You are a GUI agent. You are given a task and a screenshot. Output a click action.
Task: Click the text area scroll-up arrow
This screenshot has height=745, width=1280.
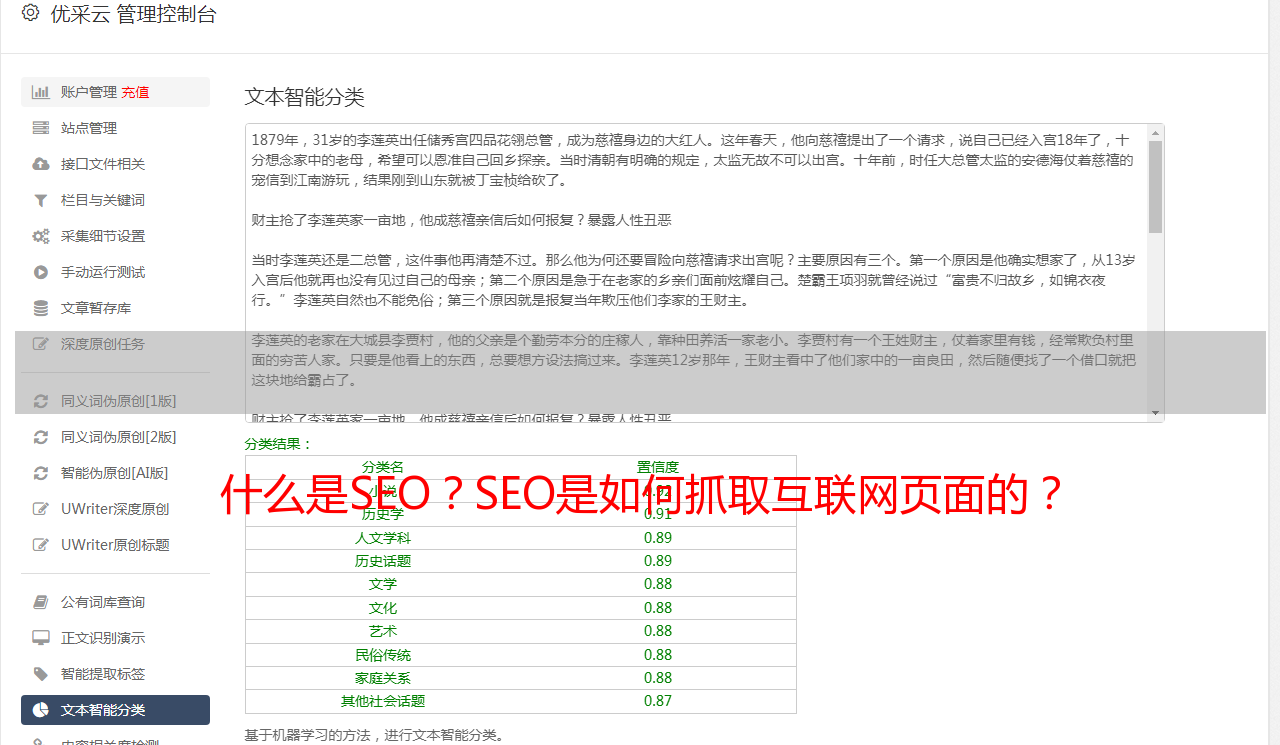pyautogui.click(x=1156, y=132)
